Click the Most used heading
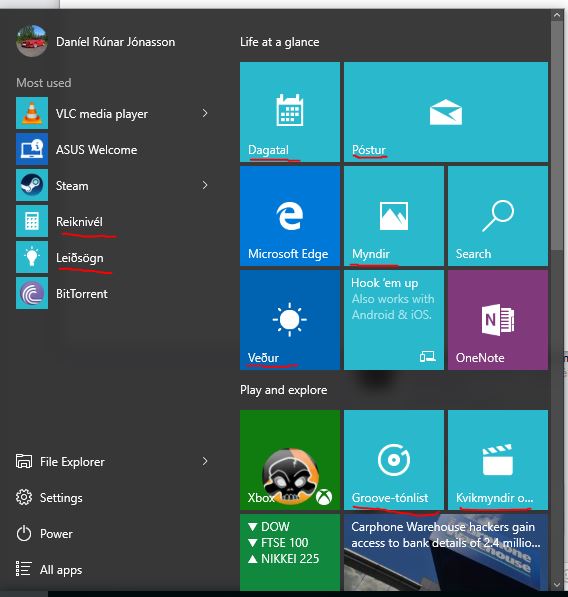Image resolution: width=568 pixels, height=597 pixels. coord(44,83)
